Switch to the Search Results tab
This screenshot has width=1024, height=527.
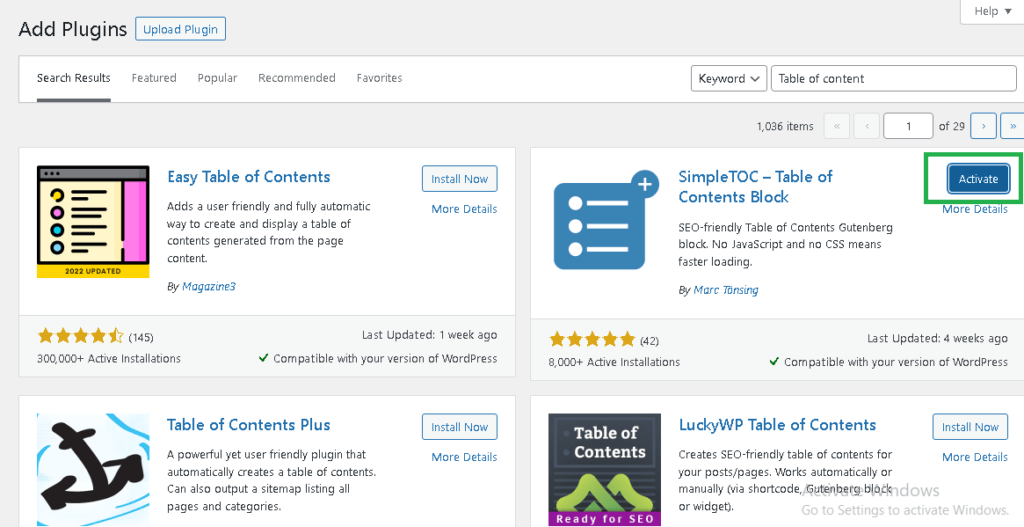coord(74,78)
